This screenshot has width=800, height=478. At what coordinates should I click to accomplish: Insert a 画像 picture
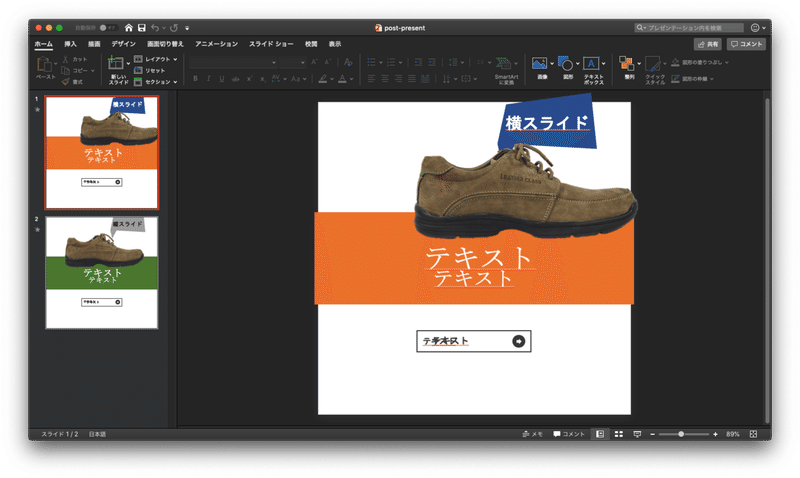pyautogui.click(x=540, y=63)
